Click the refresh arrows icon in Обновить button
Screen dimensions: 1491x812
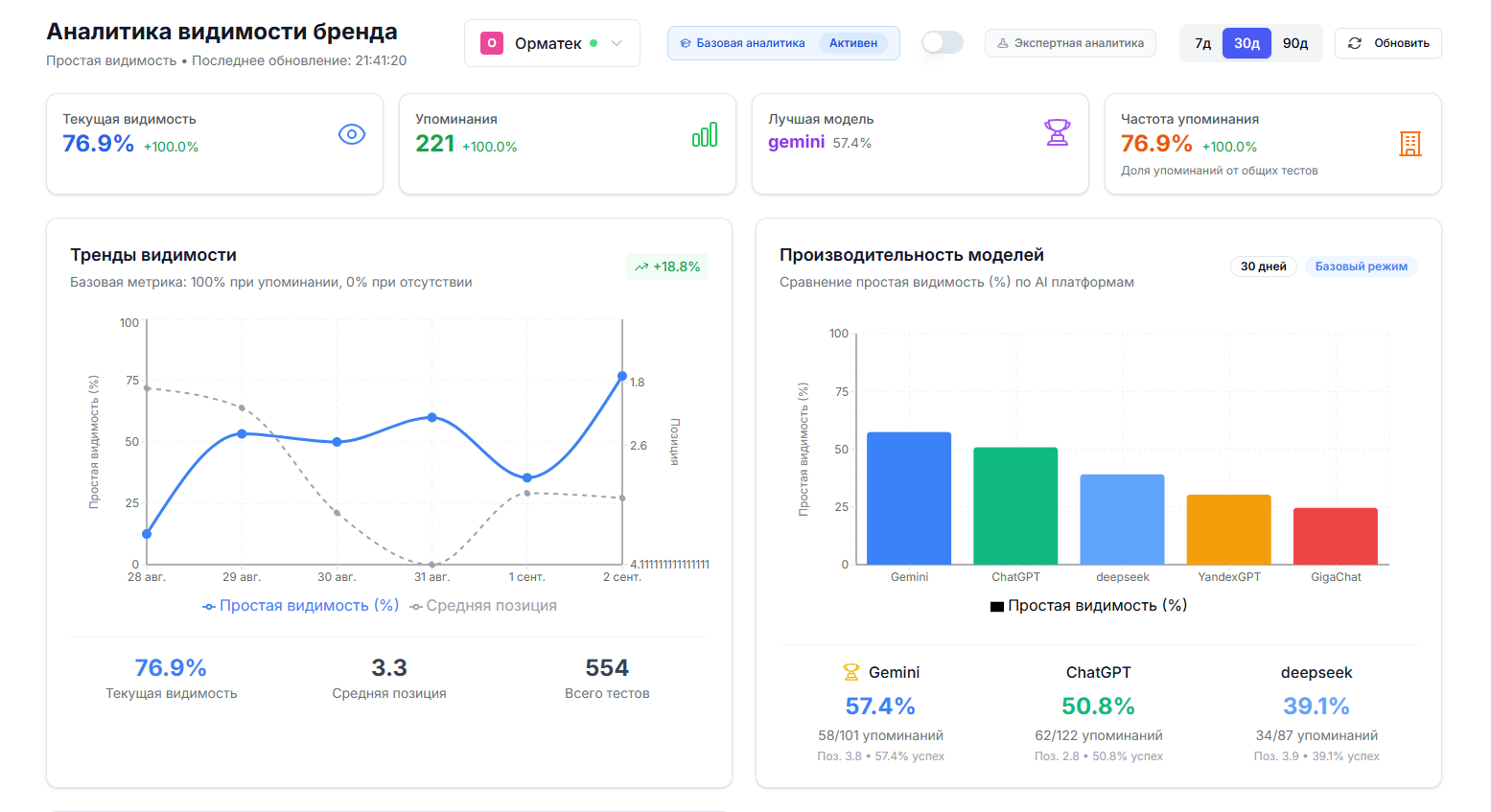1356,42
